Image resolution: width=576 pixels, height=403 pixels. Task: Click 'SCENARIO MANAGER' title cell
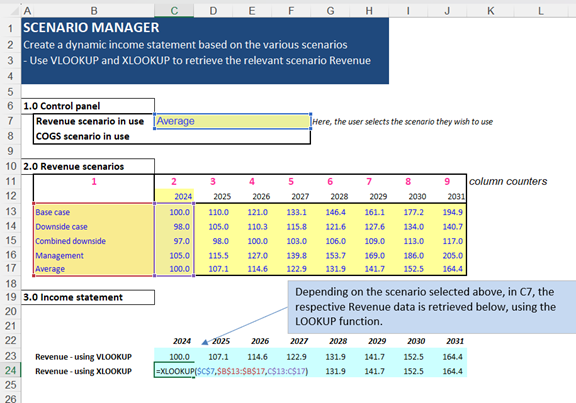tap(91, 28)
